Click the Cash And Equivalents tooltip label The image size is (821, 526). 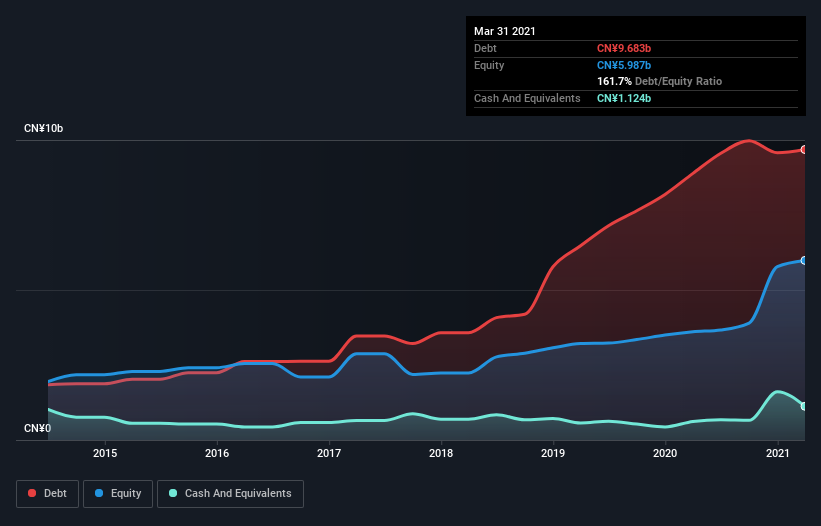527,98
